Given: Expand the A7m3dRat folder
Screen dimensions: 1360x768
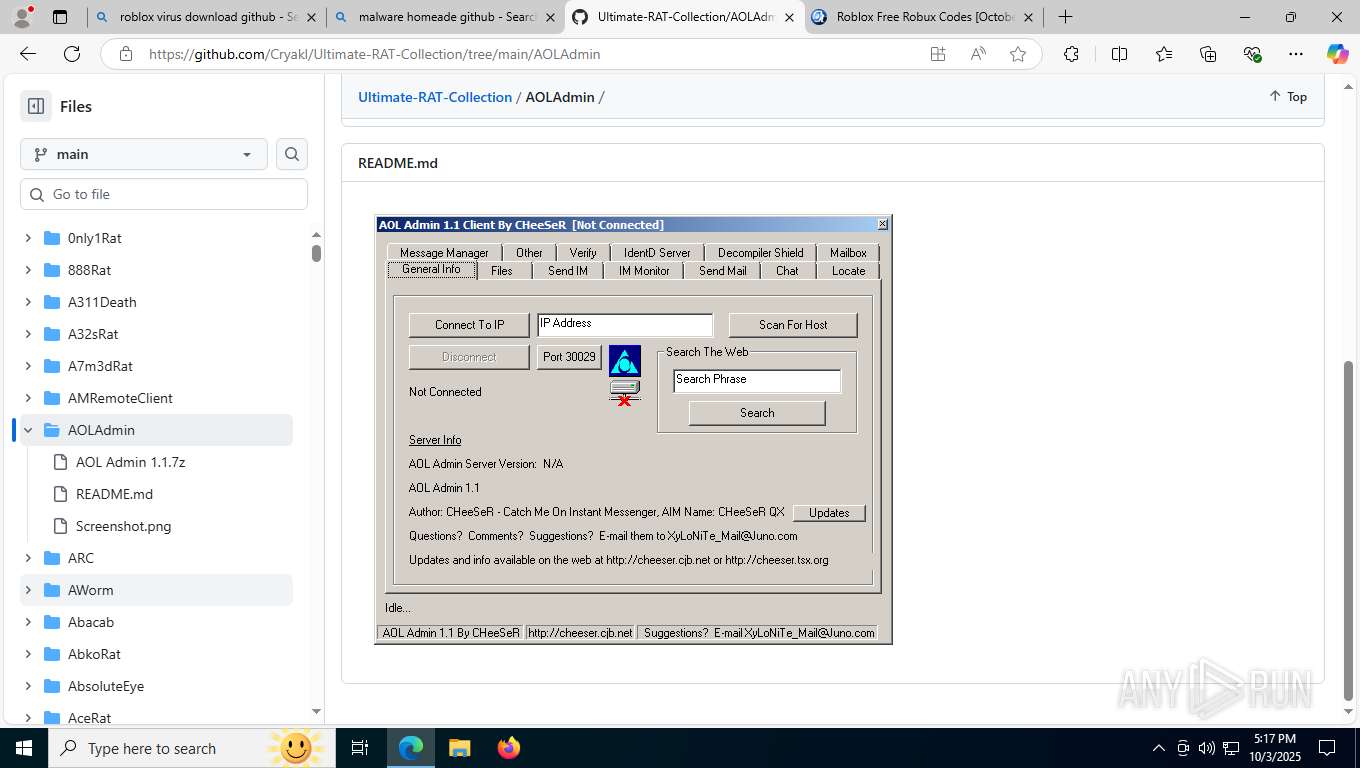Looking at the screenshot, I should point(28,366).
